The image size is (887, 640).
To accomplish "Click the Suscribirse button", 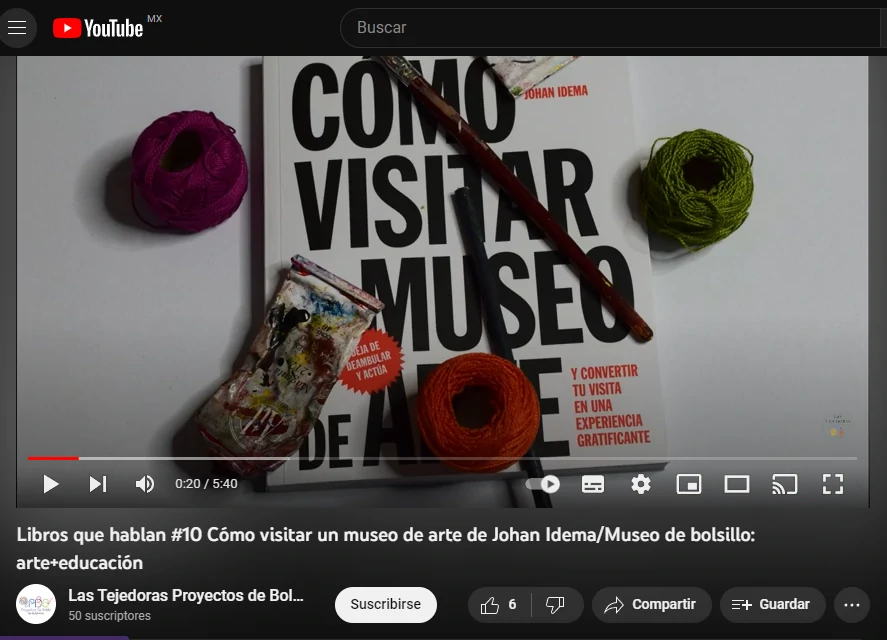I will (x=386, y=604).
